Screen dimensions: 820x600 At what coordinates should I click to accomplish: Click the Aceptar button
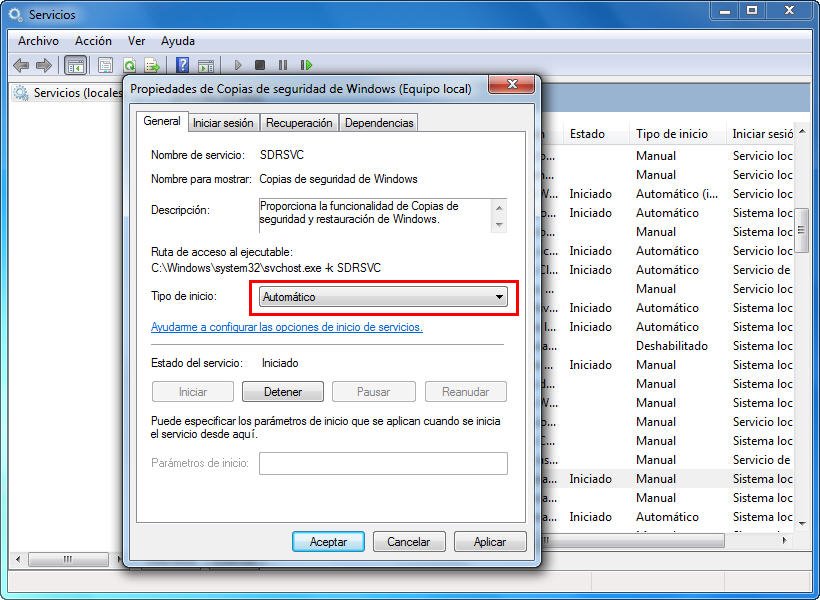[x=328, y=542]
